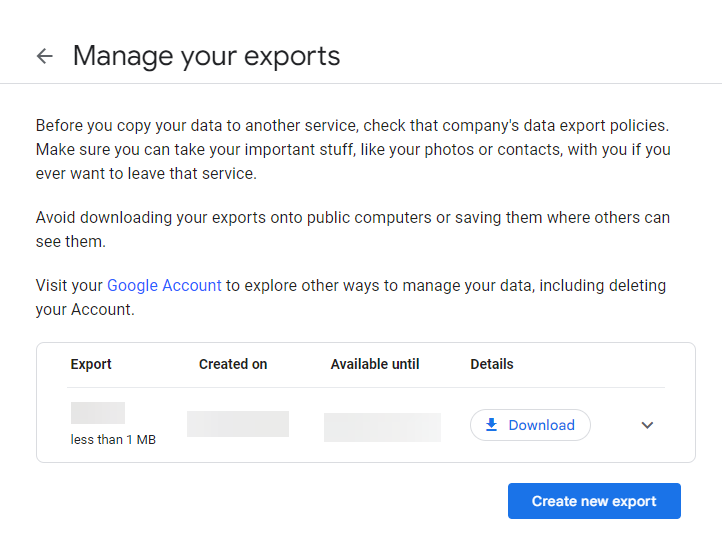The width and height of the screenshot is (722, 554).
Task: Select the Created on column header
Action: coord(233,364)
